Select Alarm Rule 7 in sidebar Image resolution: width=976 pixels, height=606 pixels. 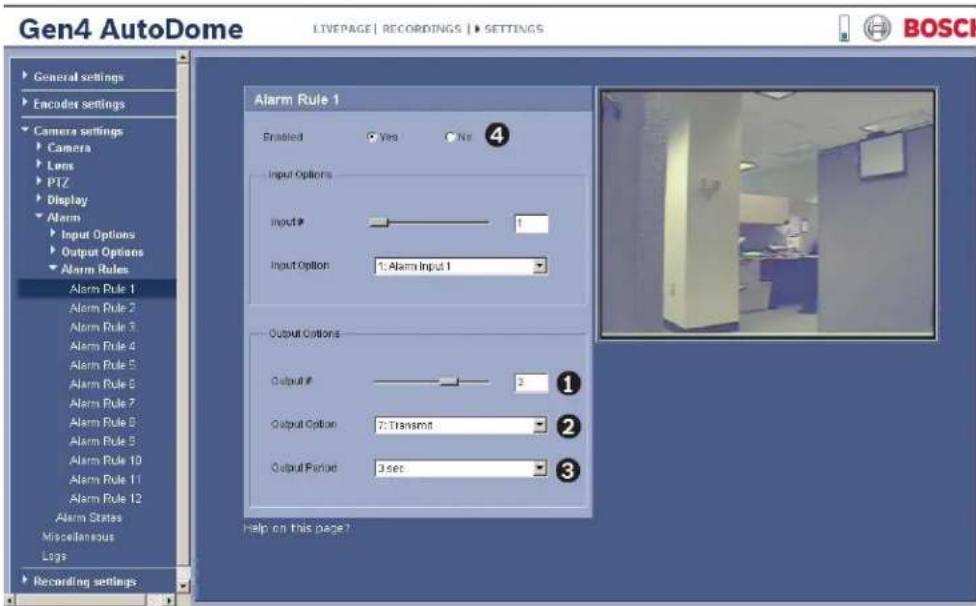[102, 403]
